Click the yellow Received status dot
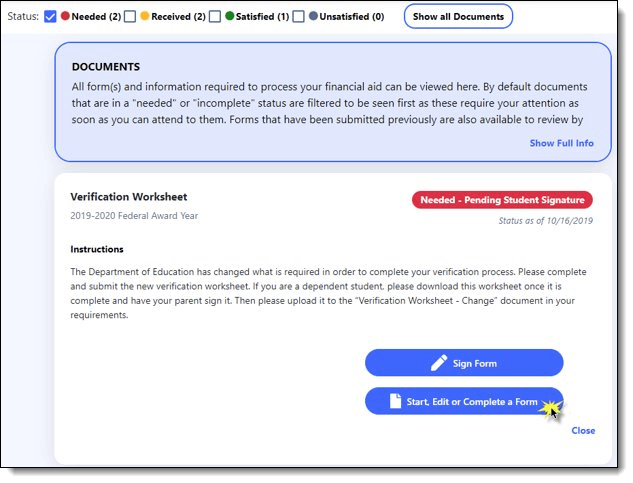633x483 pixels. click(145, 16)
